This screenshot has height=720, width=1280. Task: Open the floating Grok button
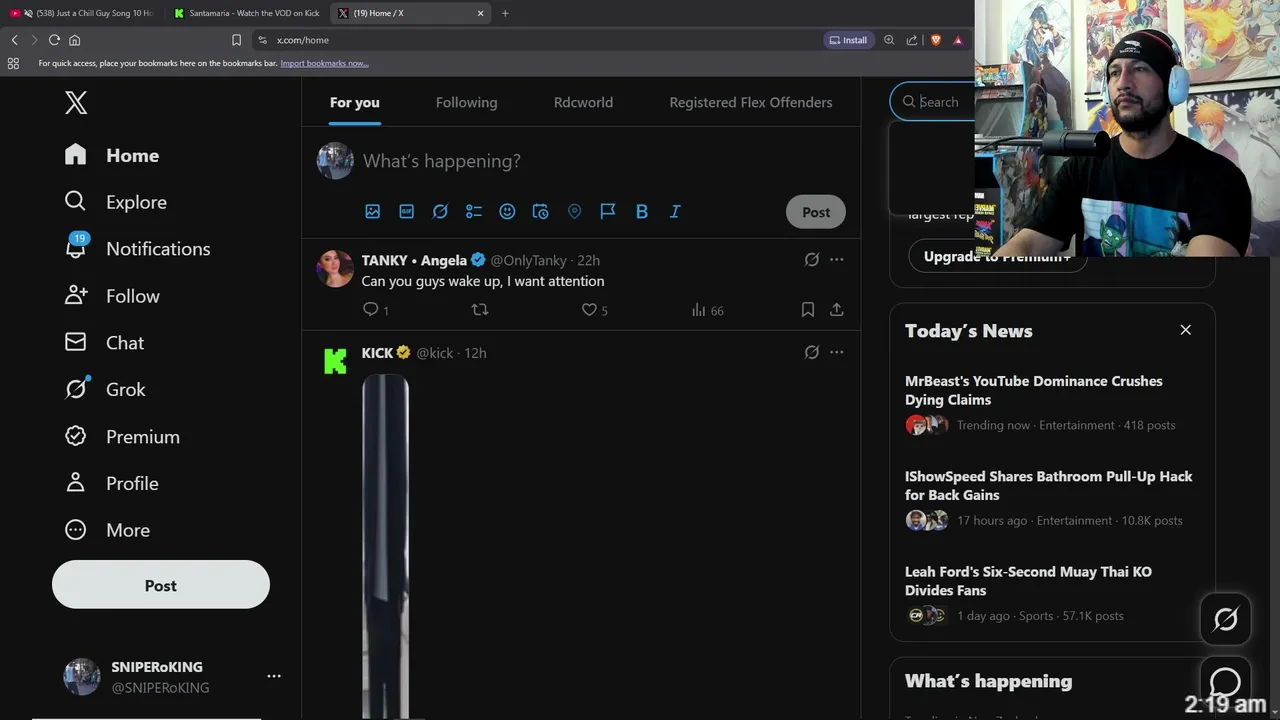click(1225, 619)
